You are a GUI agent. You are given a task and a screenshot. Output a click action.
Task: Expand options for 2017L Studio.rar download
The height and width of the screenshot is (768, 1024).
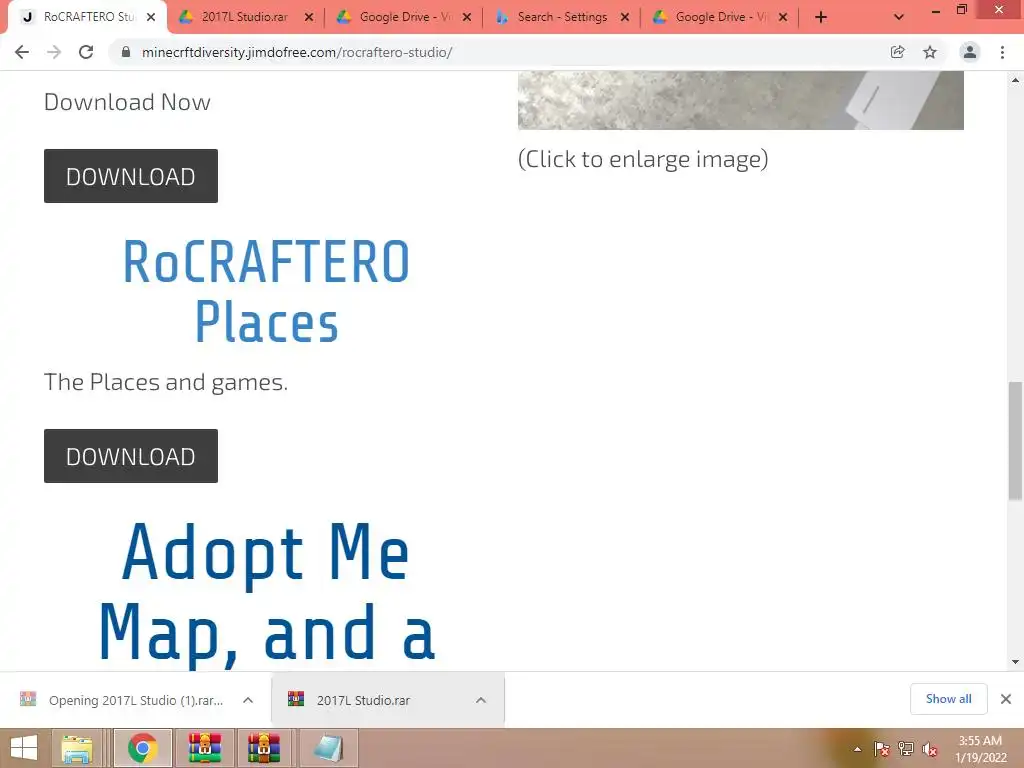pos(481,700)
